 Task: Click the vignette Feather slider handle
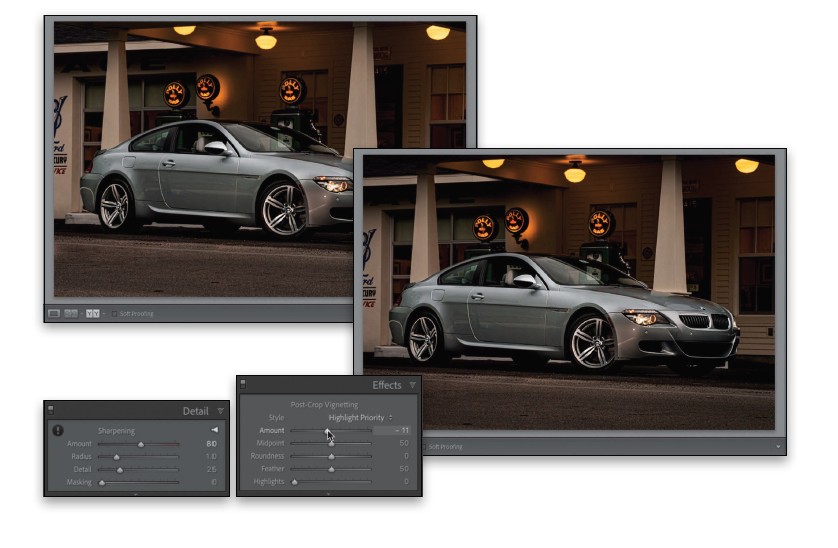(331, 469)
